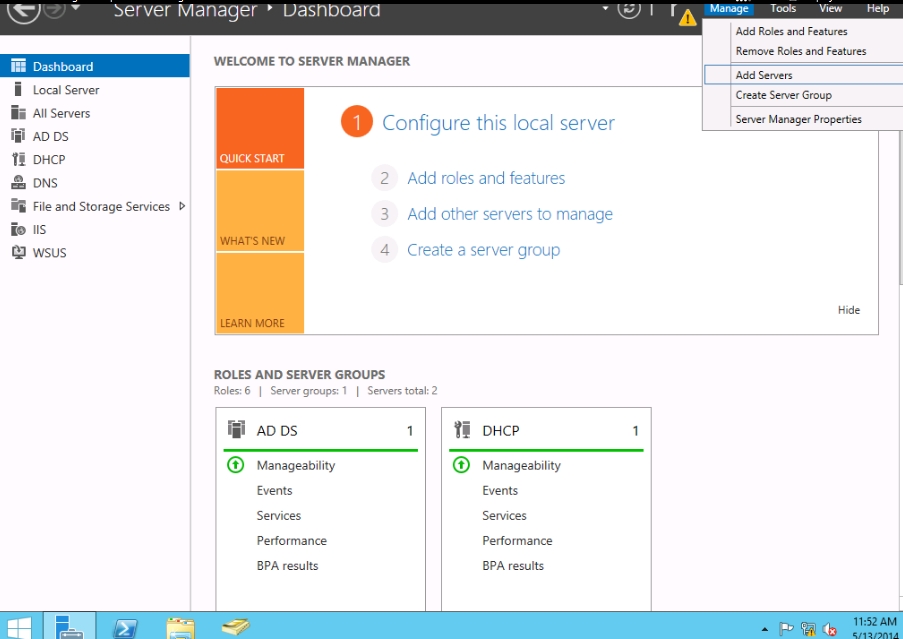Click BPA results in AD DS tile
This screenshot has height=639, width=903.
coord(287,565)
